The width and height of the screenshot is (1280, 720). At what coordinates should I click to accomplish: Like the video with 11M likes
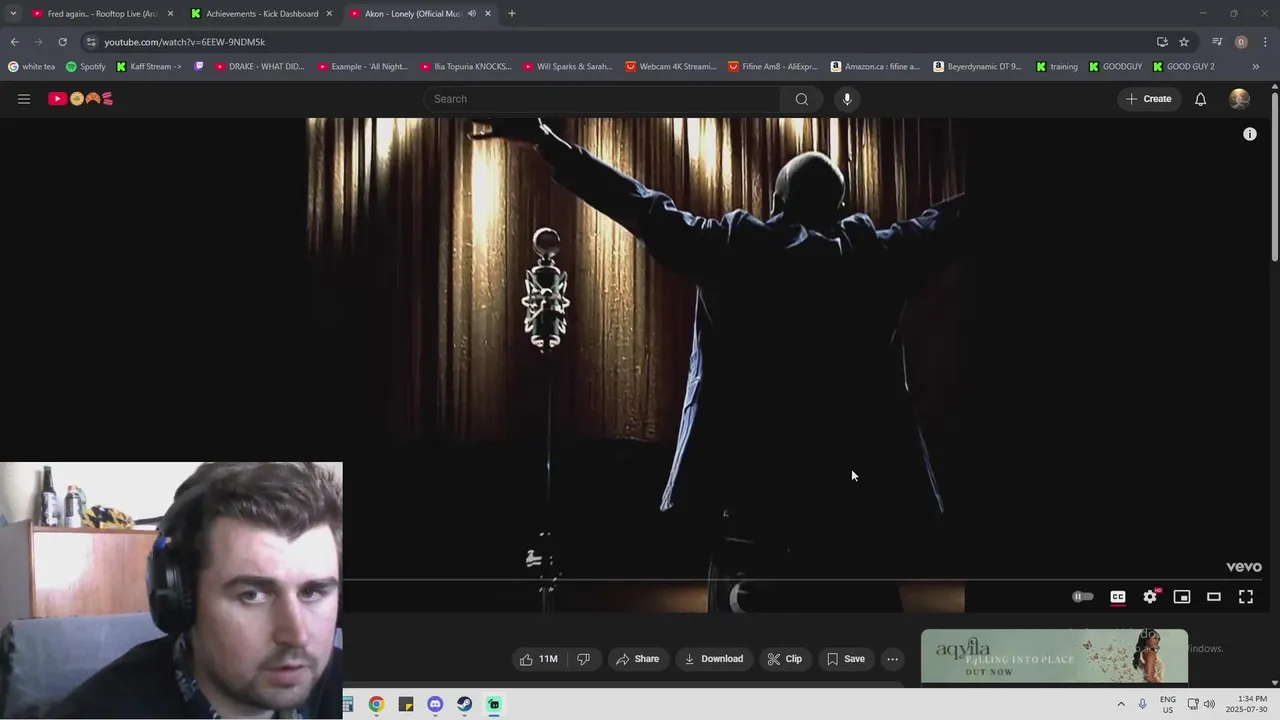(538, 659)
